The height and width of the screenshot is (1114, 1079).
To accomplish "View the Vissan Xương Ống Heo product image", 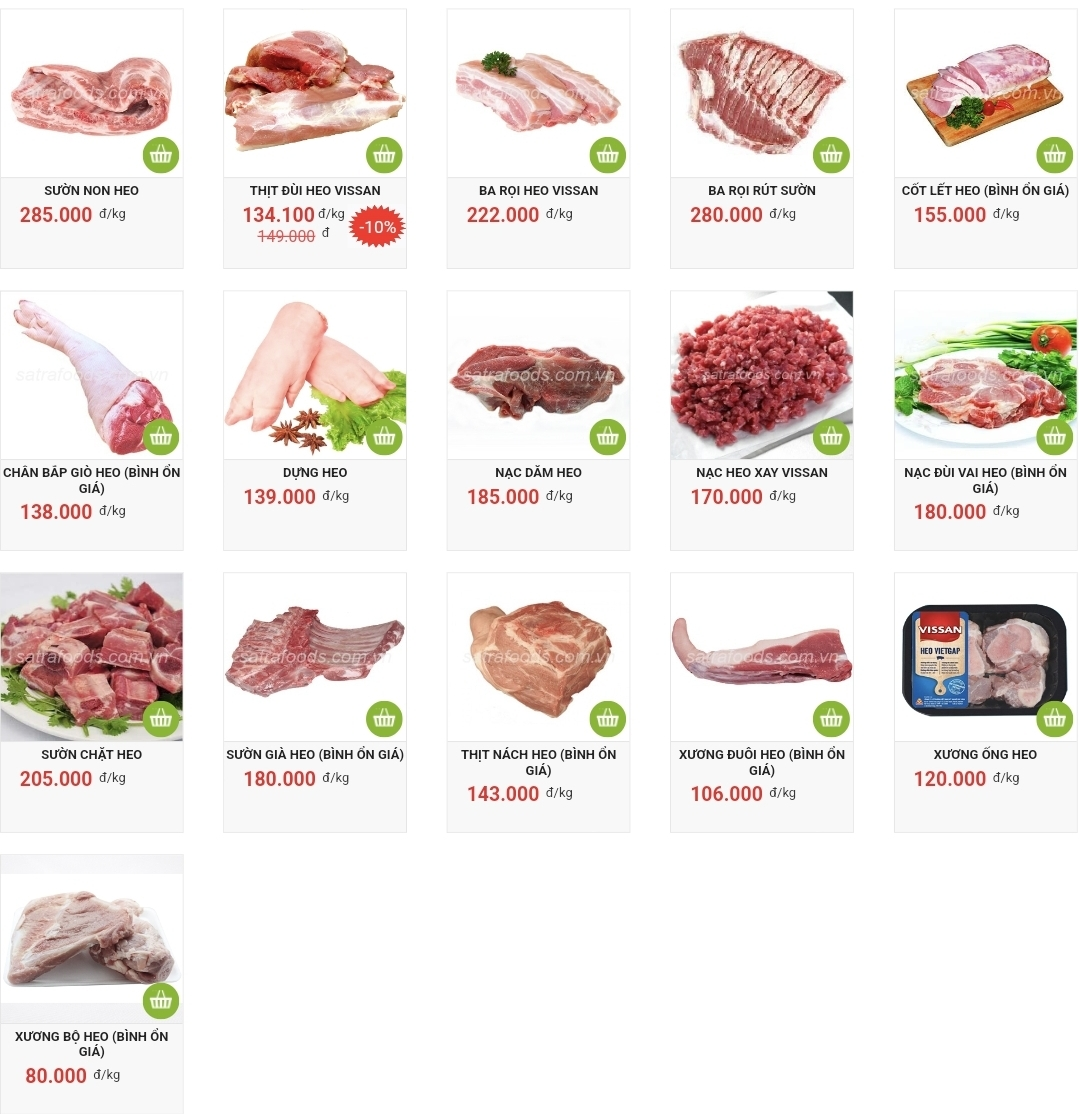I will point(985,657).
